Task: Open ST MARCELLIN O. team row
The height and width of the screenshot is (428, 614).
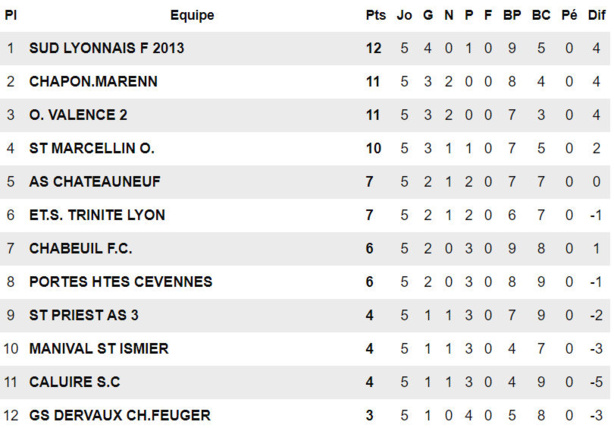Action: coord(91,148)
